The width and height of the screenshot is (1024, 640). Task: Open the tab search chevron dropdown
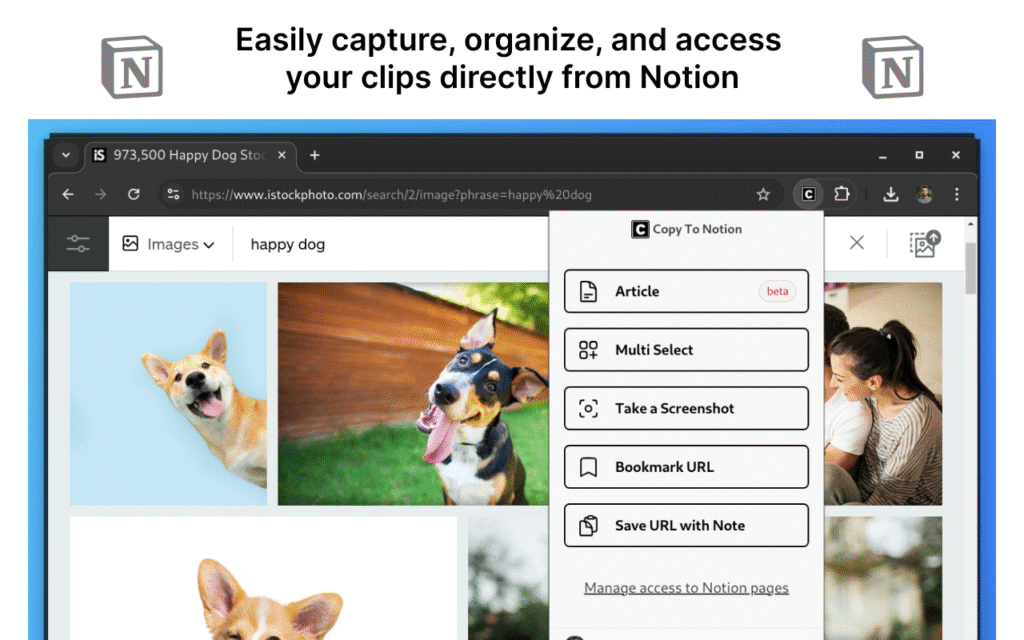(x=66, y=155)
